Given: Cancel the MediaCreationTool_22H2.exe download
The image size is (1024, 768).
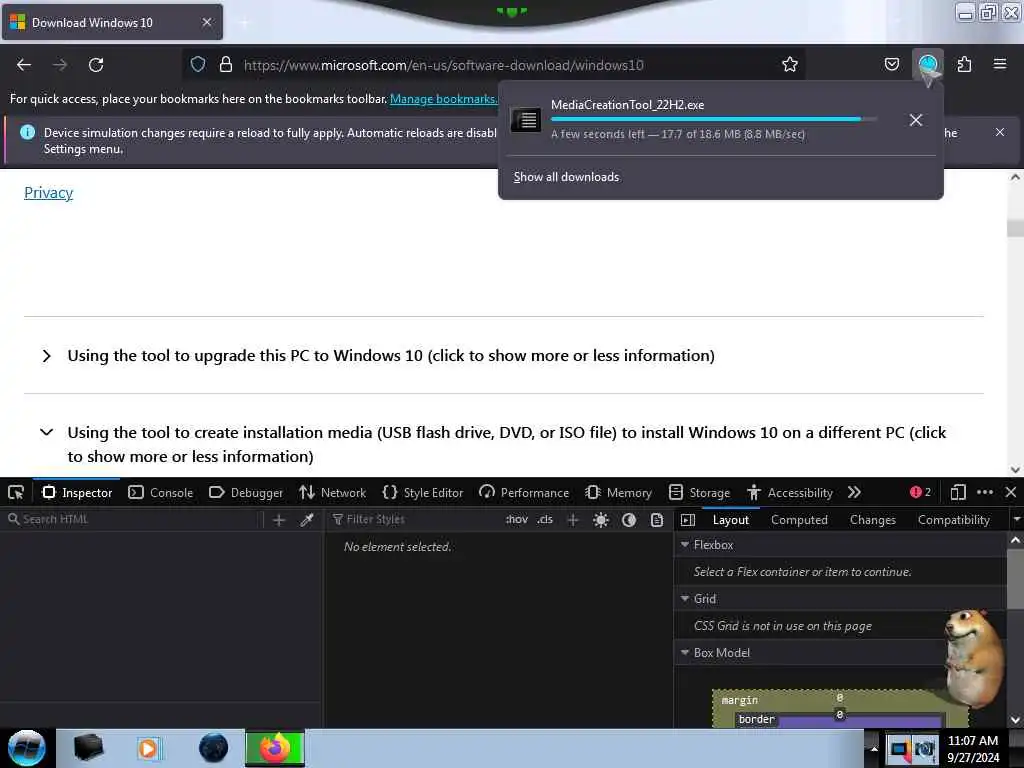Looking at the screenshot, I should coord(916,120).
